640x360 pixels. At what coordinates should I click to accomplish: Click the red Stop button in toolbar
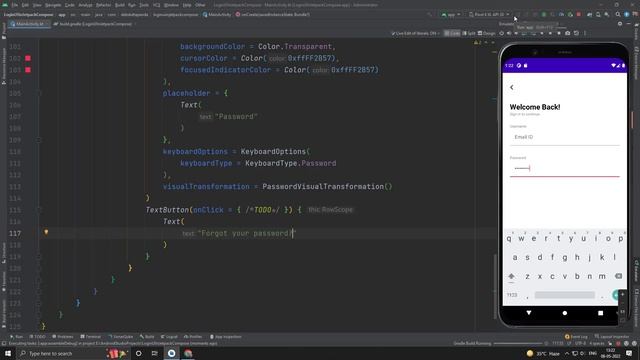[x=579, y=15]
